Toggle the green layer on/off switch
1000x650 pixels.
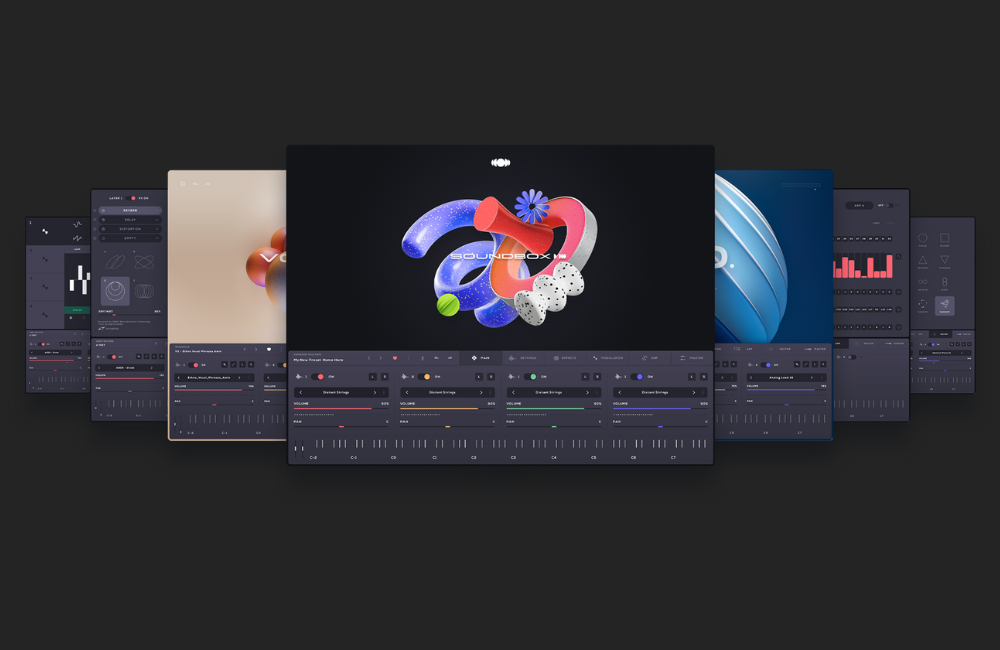click(531, 376)
